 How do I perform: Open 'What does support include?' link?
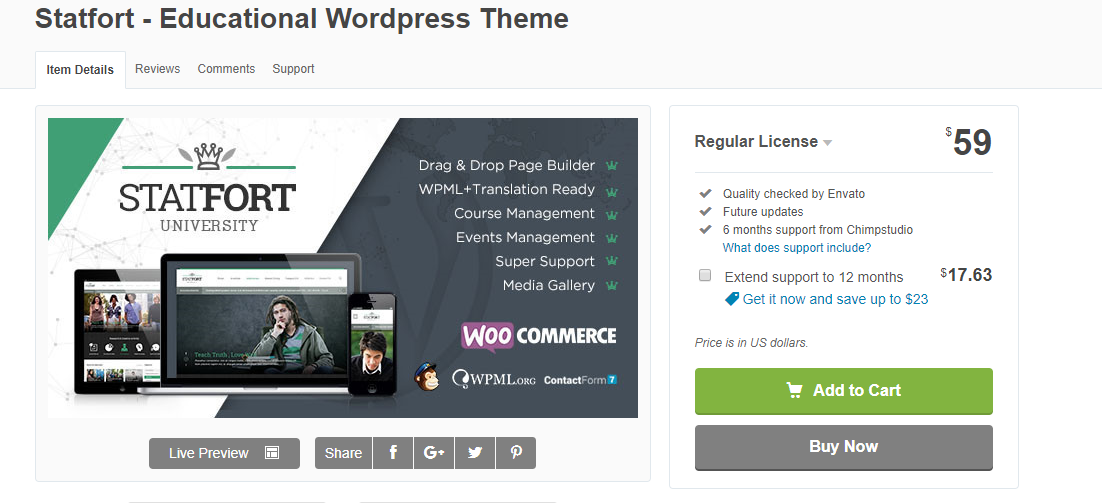(796, 248)
